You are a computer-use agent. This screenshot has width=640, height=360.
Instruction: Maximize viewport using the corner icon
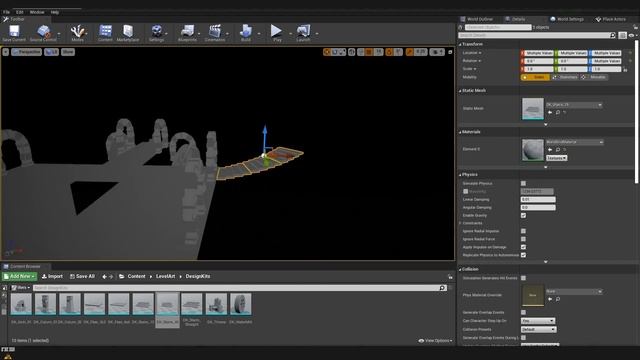pos(450,52)
